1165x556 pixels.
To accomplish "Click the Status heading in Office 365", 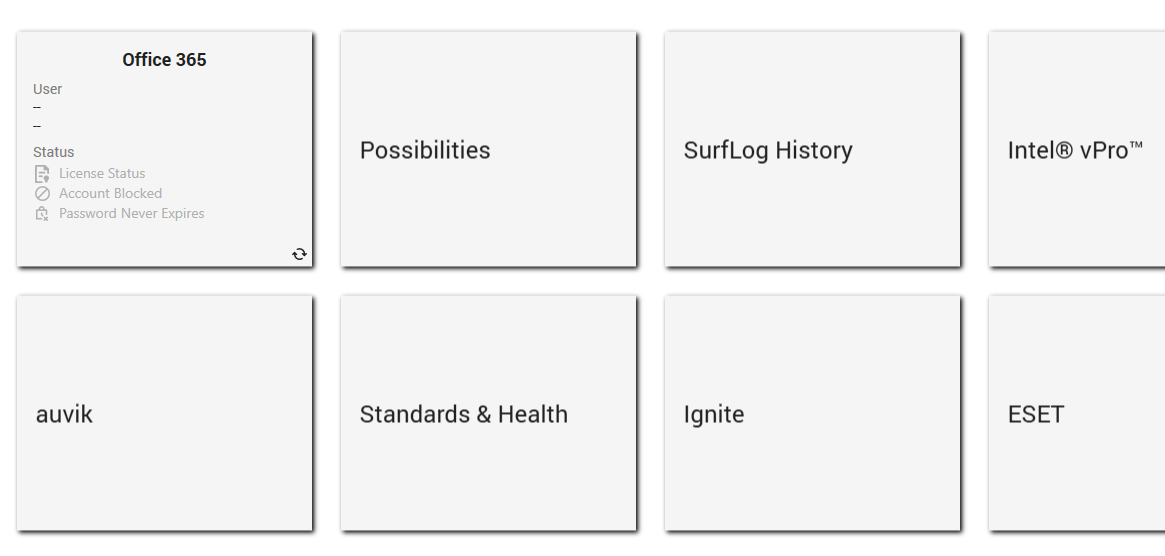I will pos(53,152).
